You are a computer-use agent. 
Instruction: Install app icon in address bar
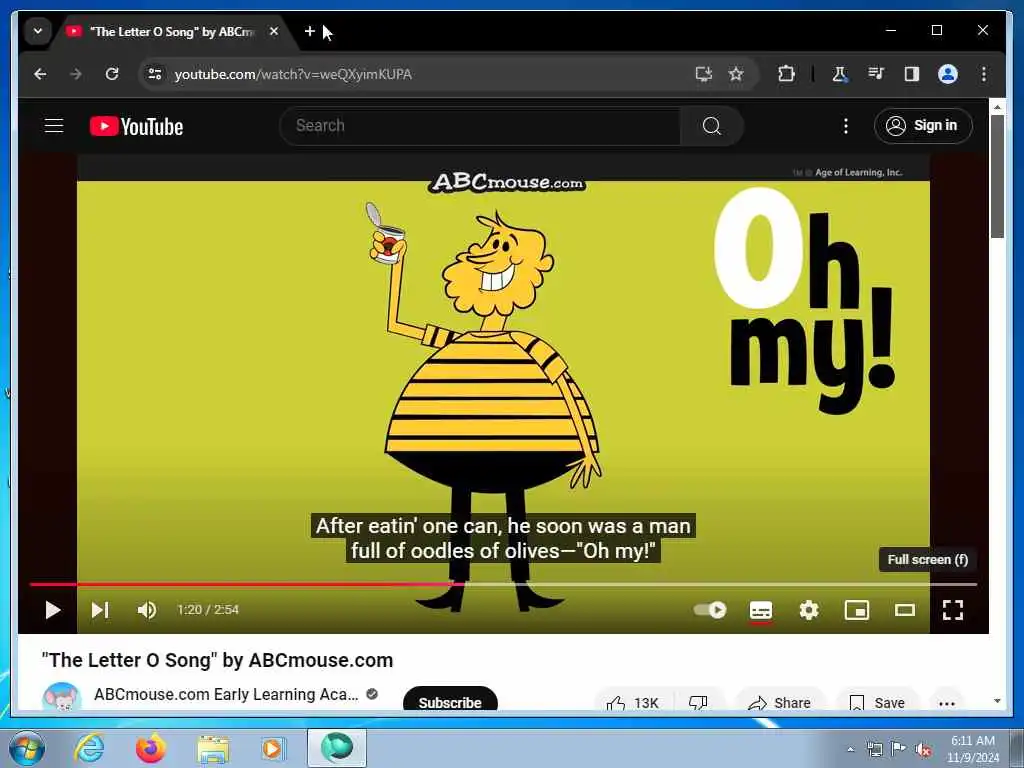(703, 74)
